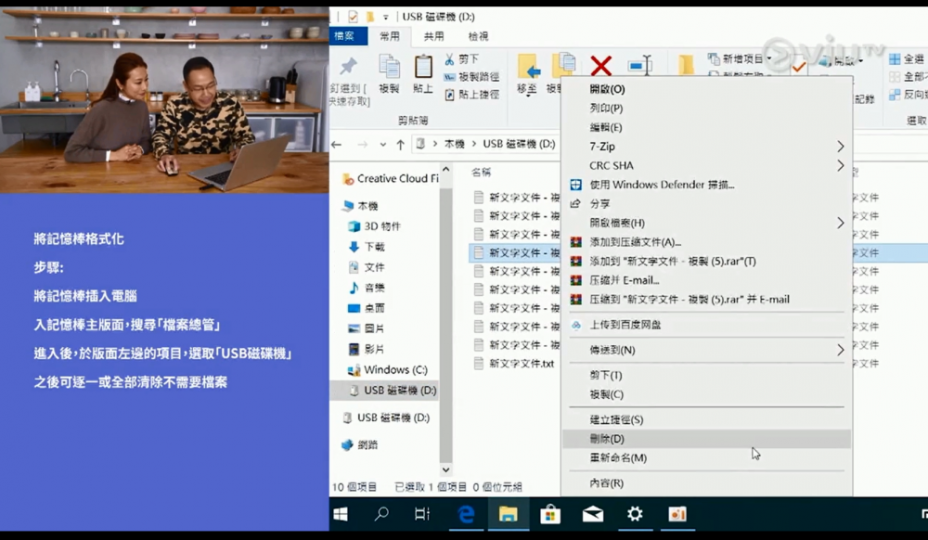
Task: Click the 名稱 column header
Action: tap(481, 172)
